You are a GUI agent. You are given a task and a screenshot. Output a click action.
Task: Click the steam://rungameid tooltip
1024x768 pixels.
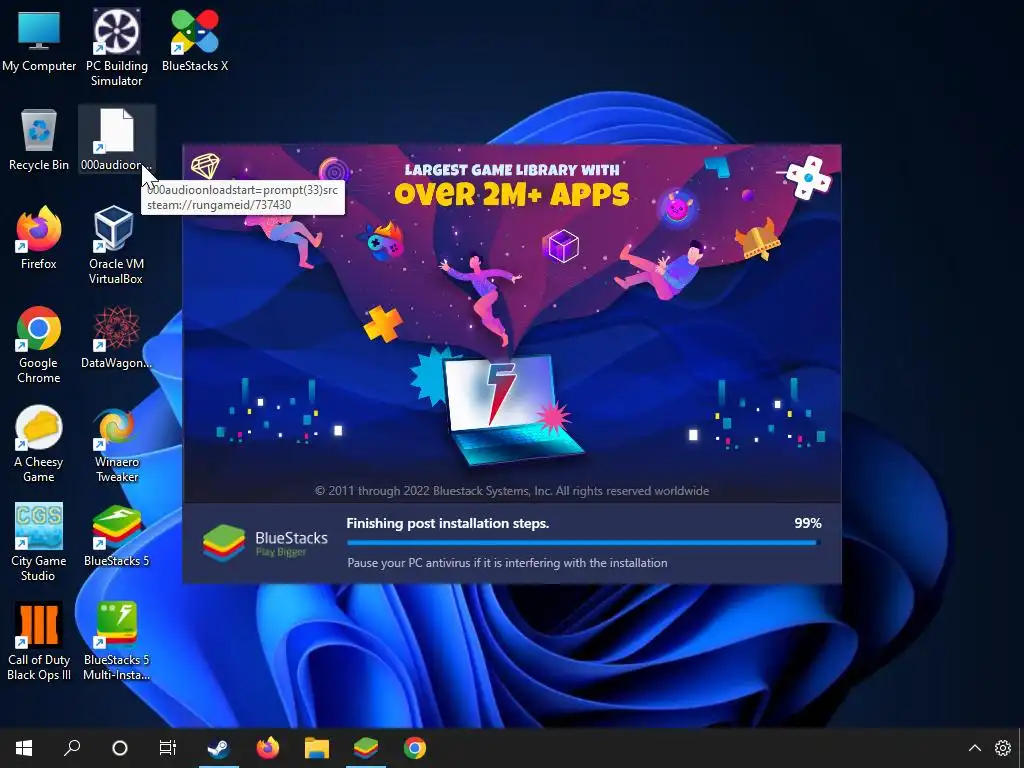tap(243, 197)
